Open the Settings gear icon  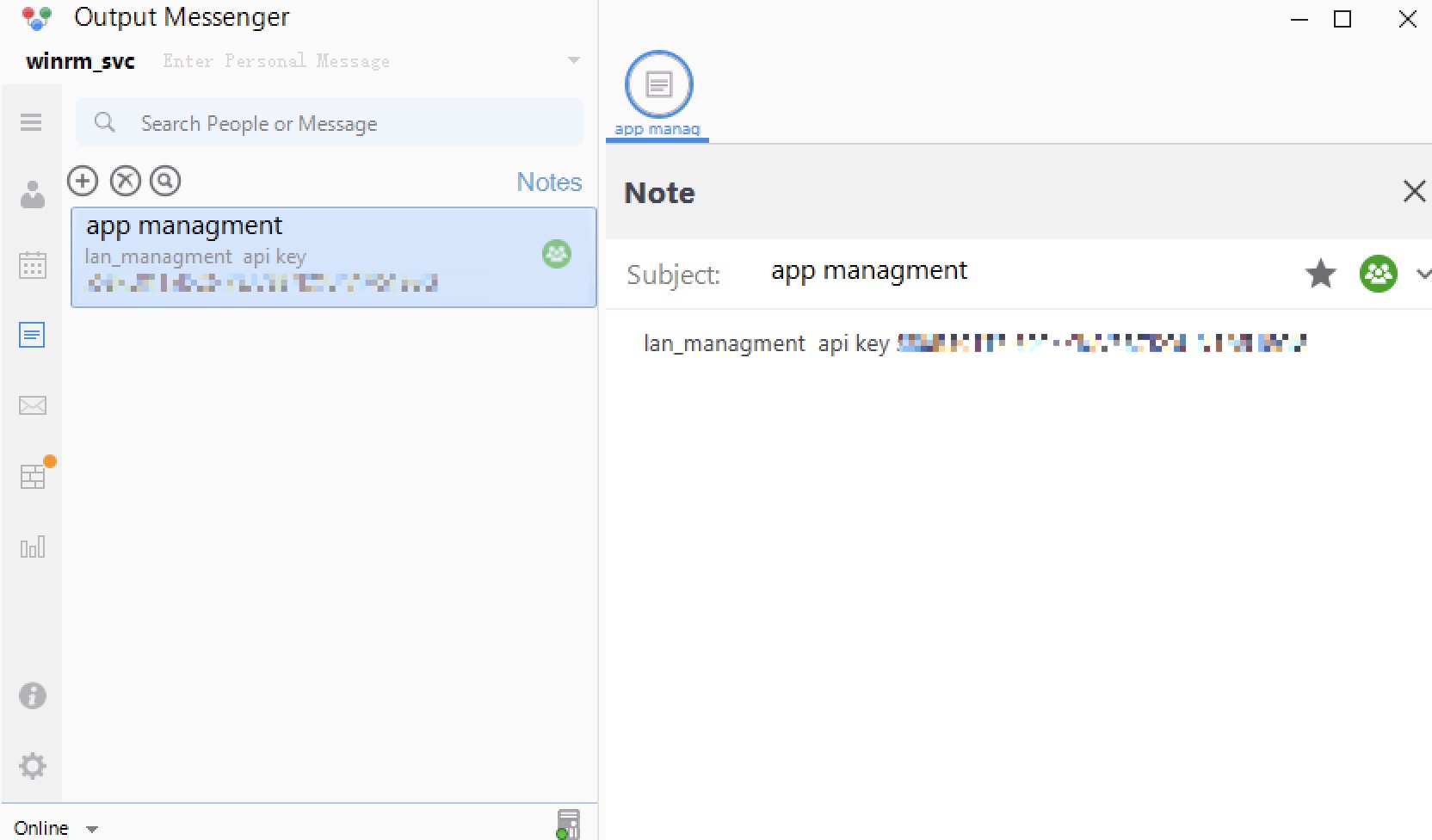coord(33,765)
